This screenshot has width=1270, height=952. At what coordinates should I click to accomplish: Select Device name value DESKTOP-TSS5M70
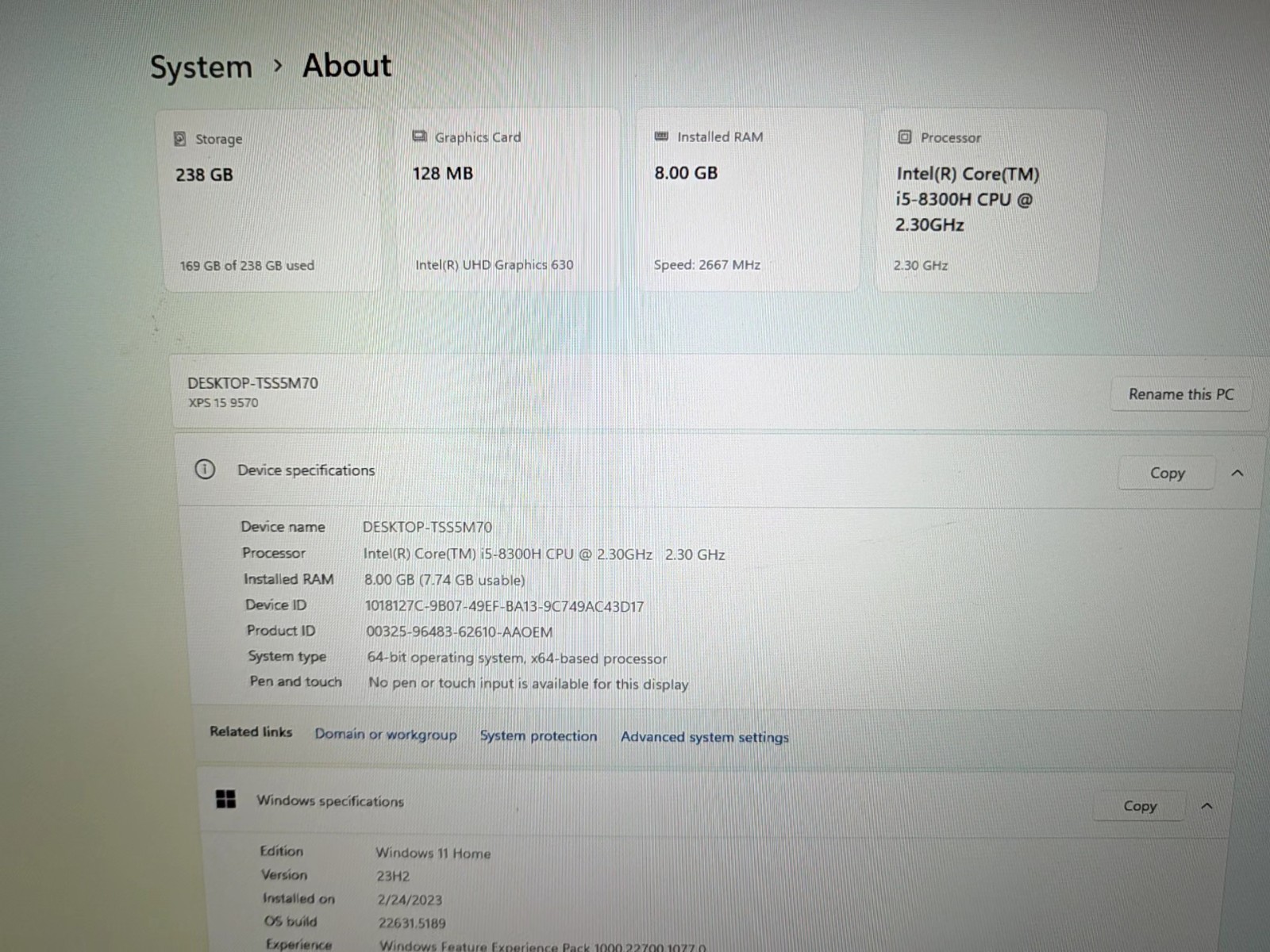coord(427,527)
